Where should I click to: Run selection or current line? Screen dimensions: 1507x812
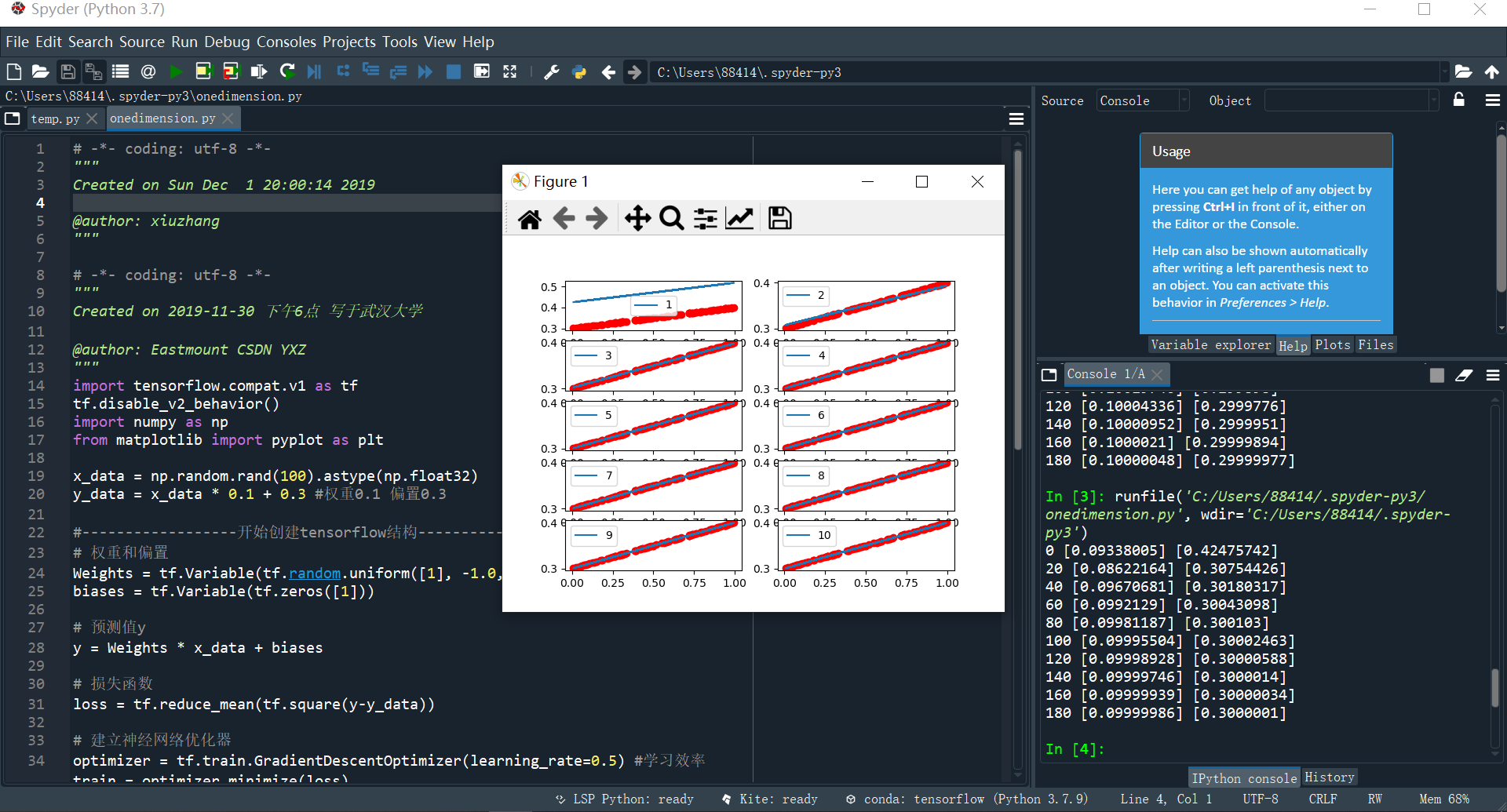[x=258, y=72]
